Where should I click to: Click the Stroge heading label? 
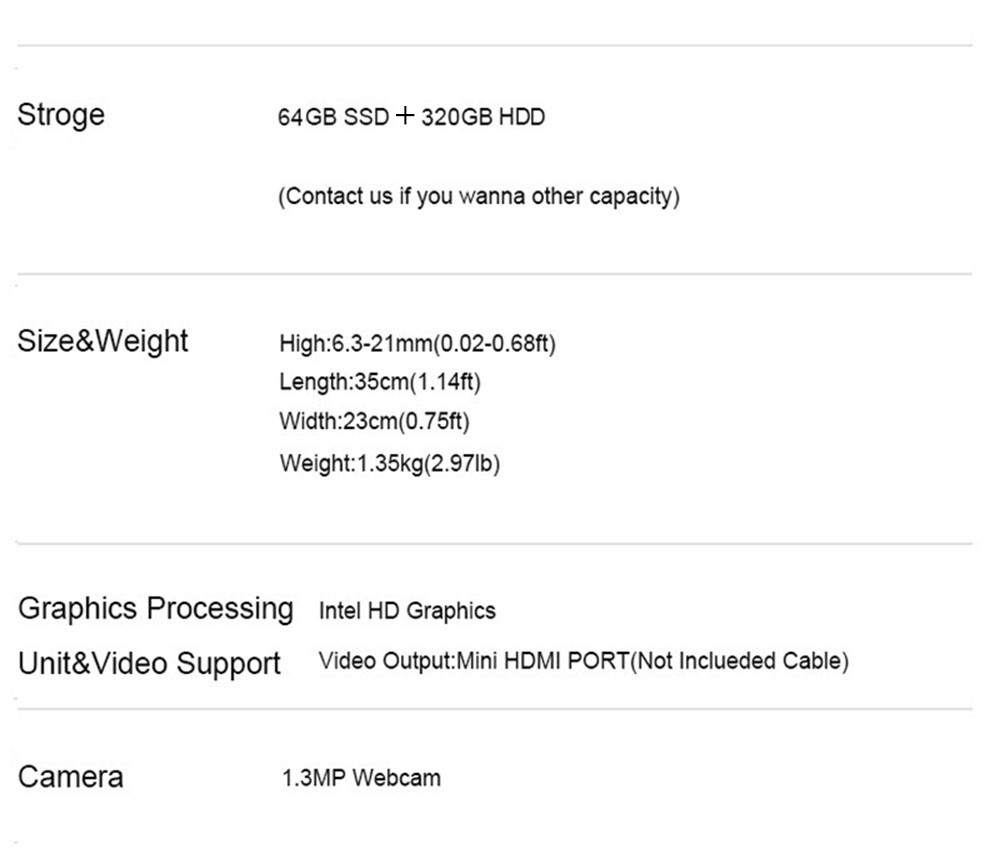pos(61,116)
